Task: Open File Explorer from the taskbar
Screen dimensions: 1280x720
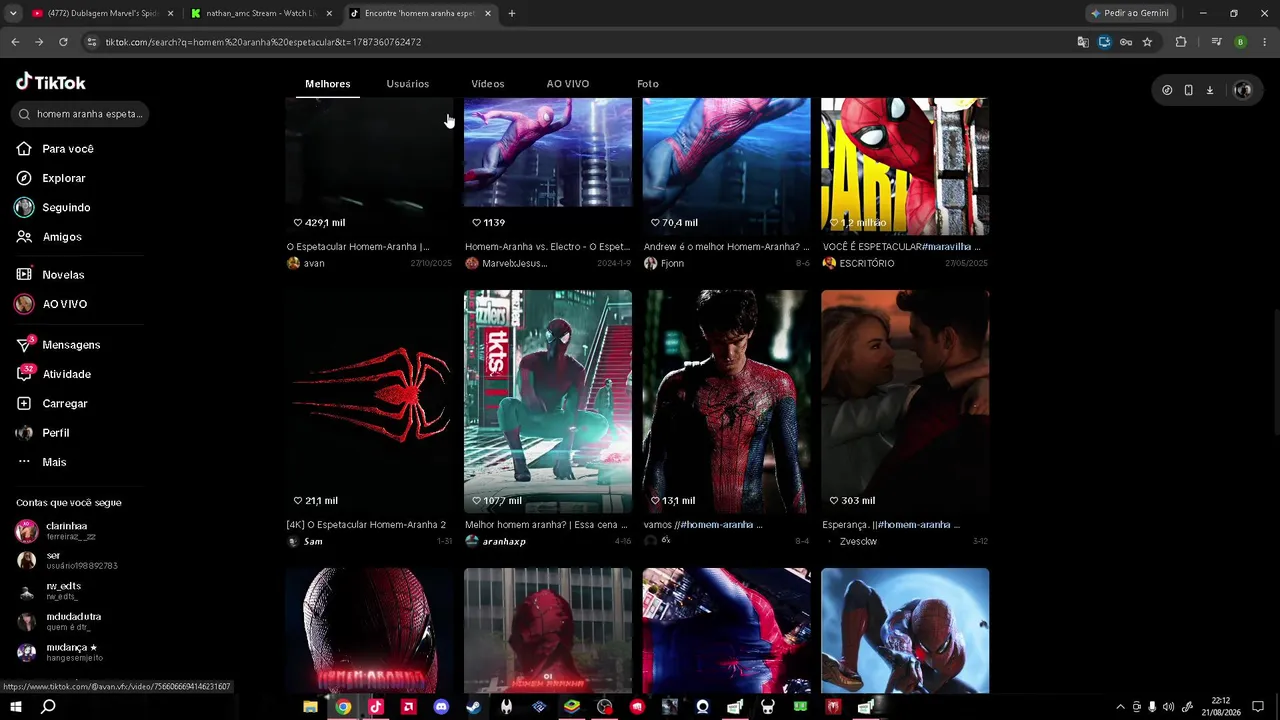Action: click(310, 707)
